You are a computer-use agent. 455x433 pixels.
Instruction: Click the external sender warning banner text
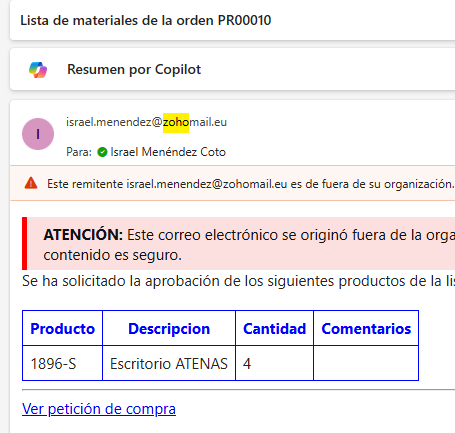click(x=250, y=184)
